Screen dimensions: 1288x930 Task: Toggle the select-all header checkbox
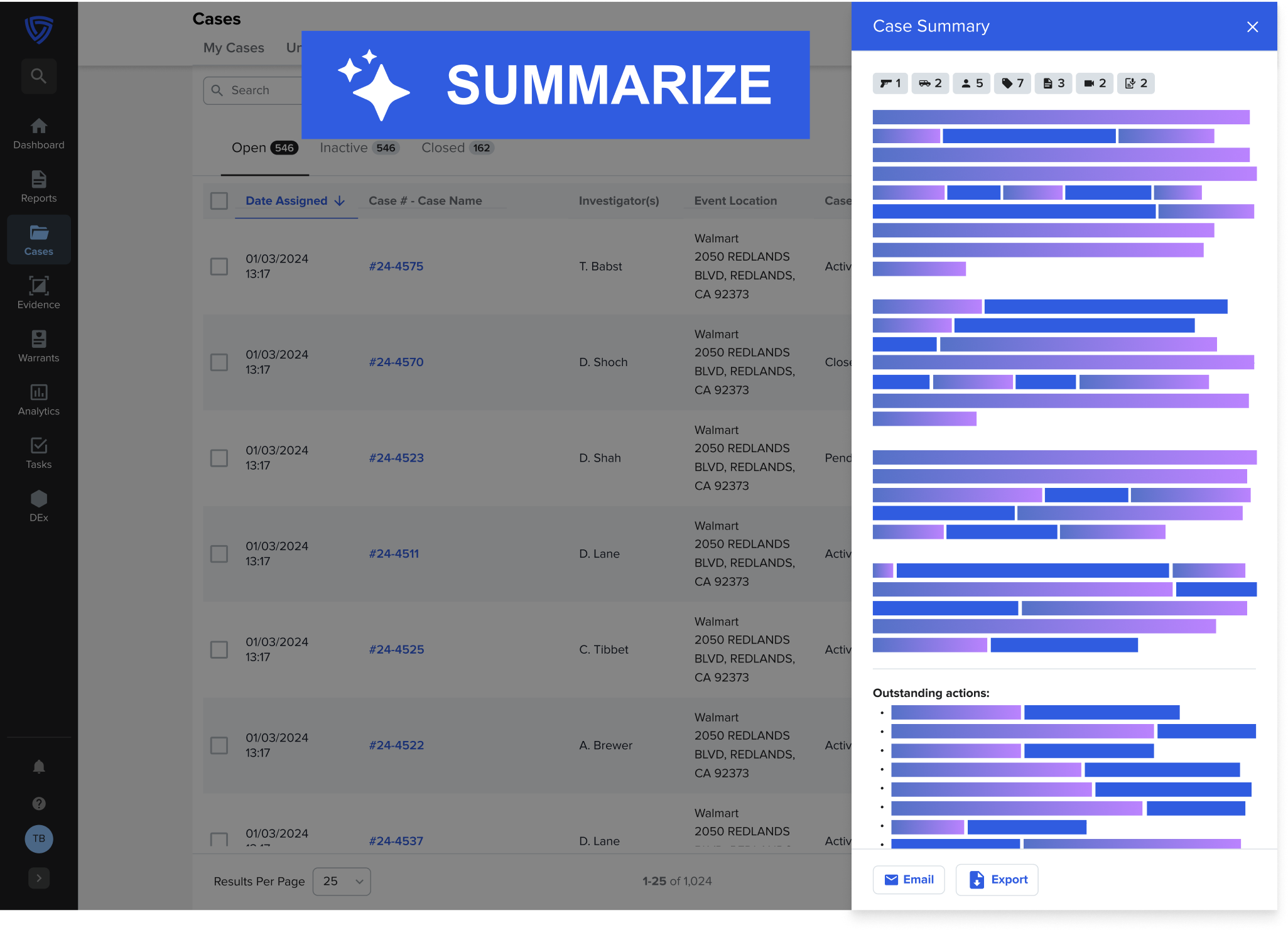pyautogui.click(x=219, y=201)
